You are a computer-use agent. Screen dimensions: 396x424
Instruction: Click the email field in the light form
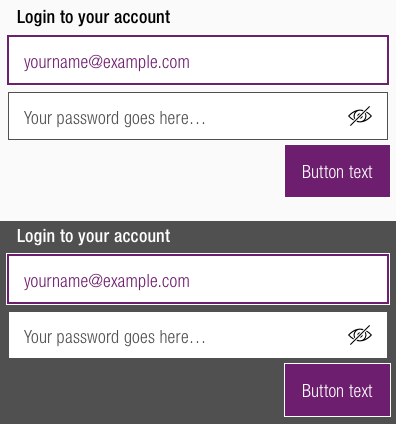click(198, 60)
